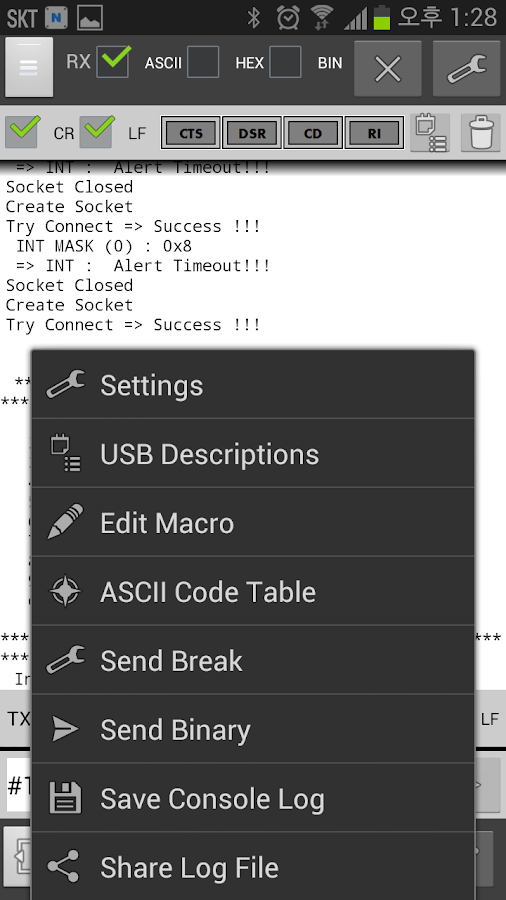
Task: Open USB descriptions icon beside RI indicator
Action: point(430,133)
